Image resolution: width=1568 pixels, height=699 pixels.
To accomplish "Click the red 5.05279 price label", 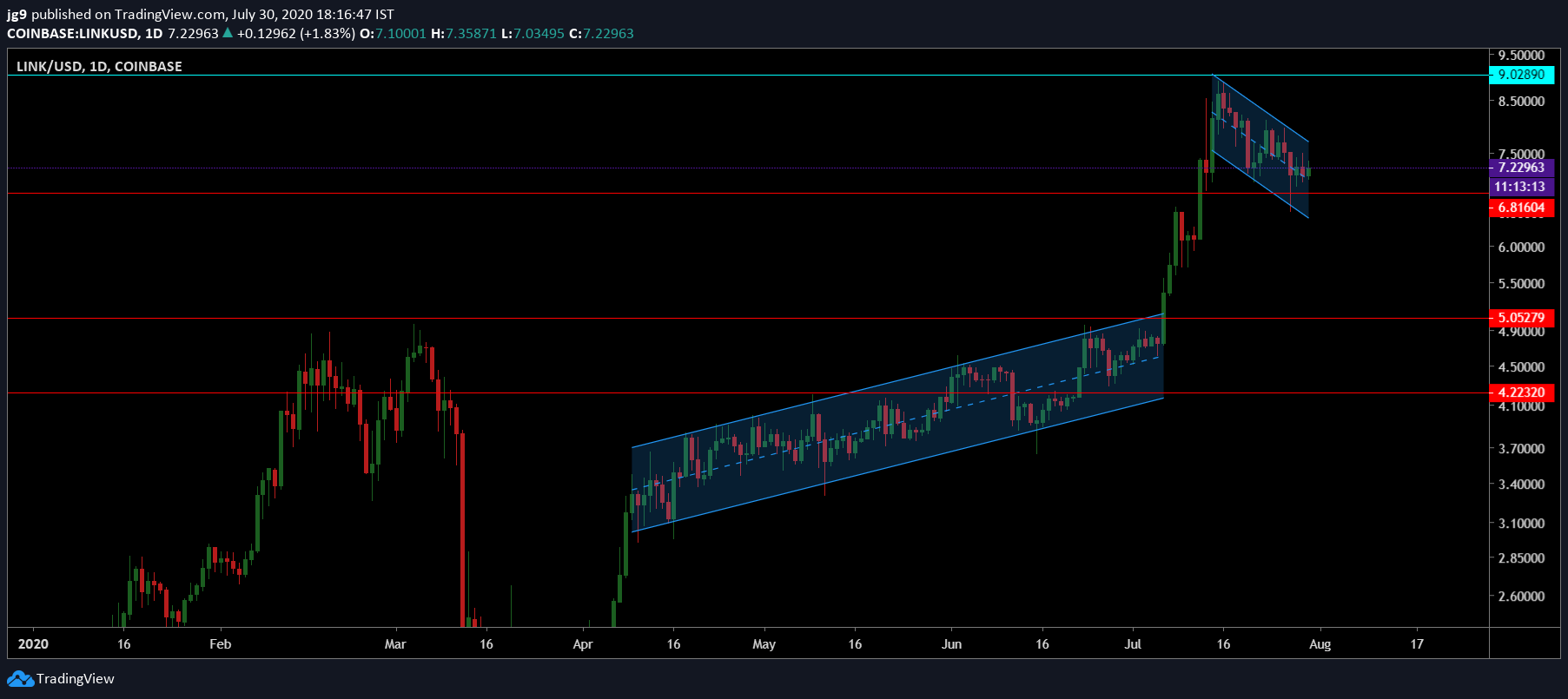I will click(1521, 318).
